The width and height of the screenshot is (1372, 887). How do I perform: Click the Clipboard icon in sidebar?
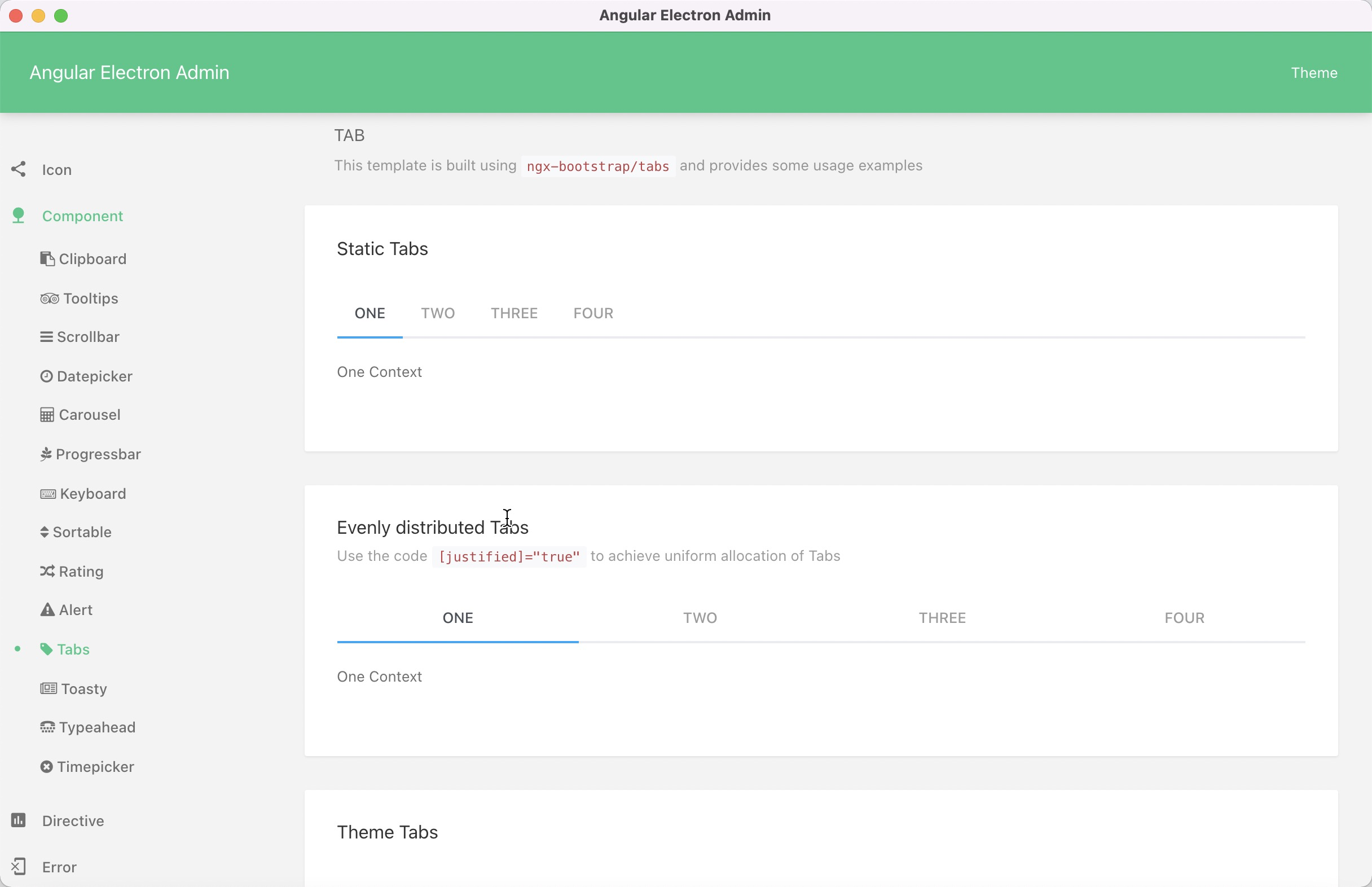coord(47,259)
